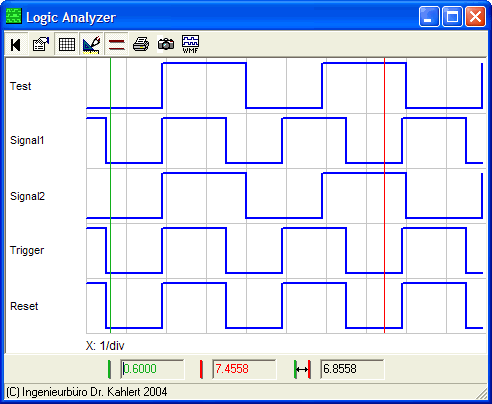The height and width of the screenshot is (404, 492).
Task: Click the green cursor indicator icon
Action: click(109, 369)
